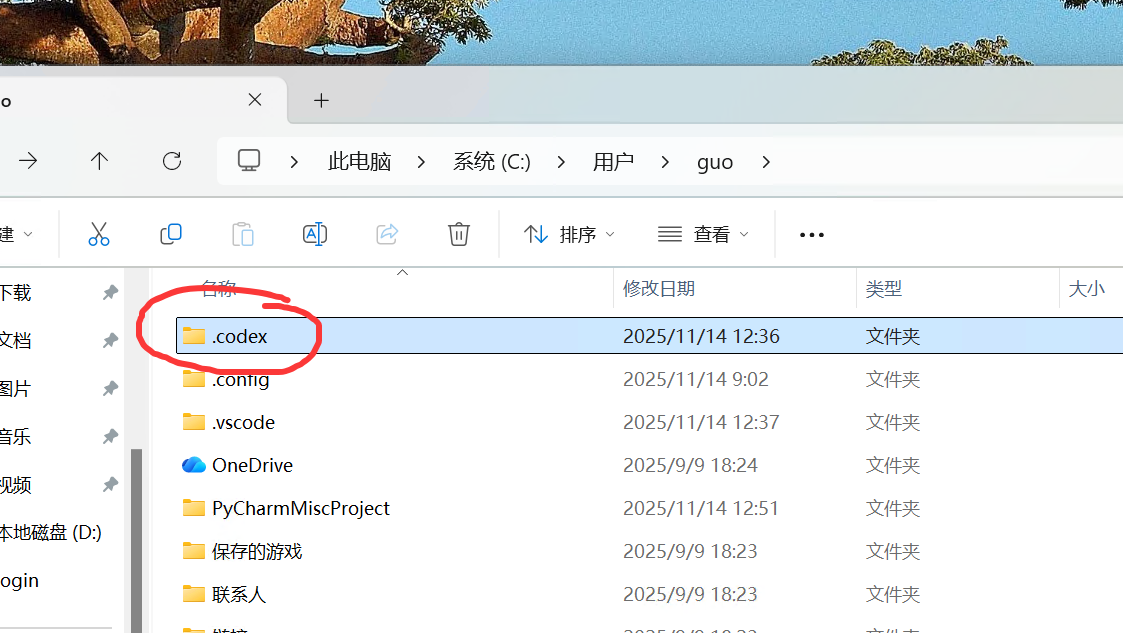This screenshot has height=633, width=1123.
Task: Click the Copy icon in toolbar
Action: click(171, 234)
